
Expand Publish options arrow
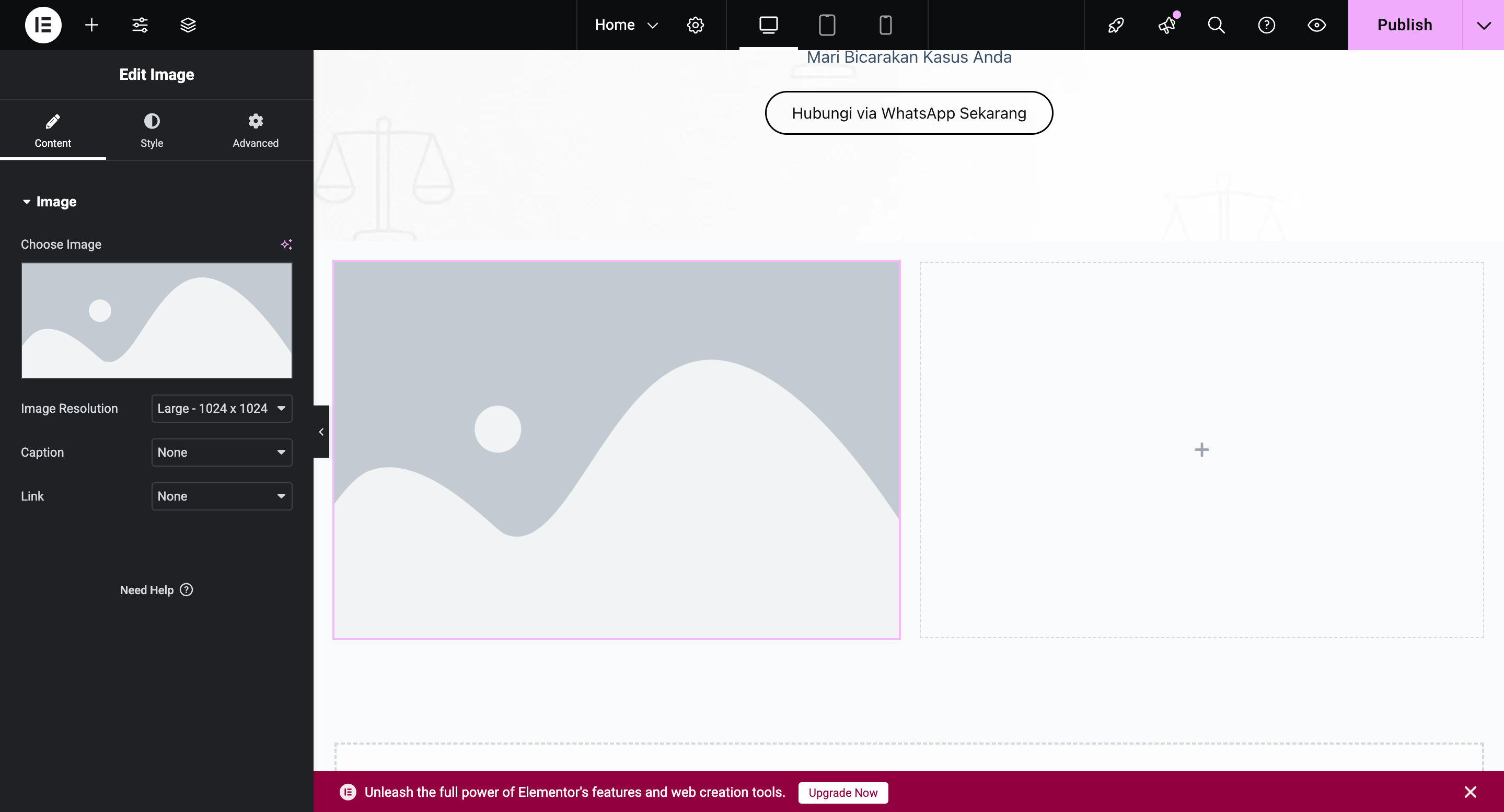1483,25
